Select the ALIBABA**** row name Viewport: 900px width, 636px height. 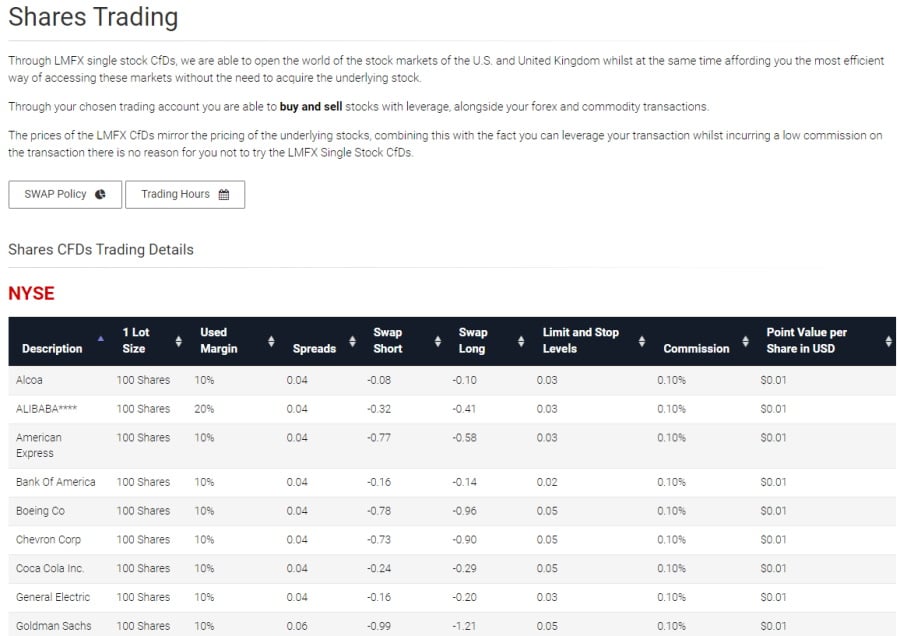pos(46,409)
